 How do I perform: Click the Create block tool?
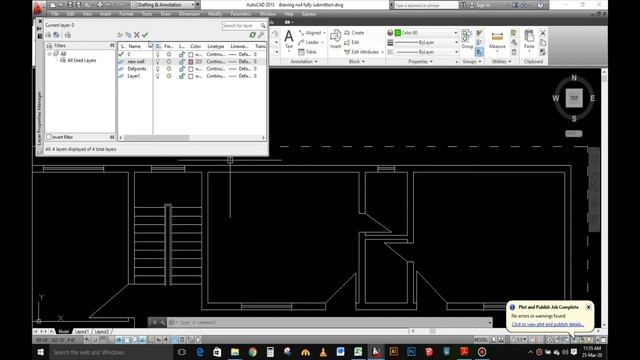coord(354,33)
